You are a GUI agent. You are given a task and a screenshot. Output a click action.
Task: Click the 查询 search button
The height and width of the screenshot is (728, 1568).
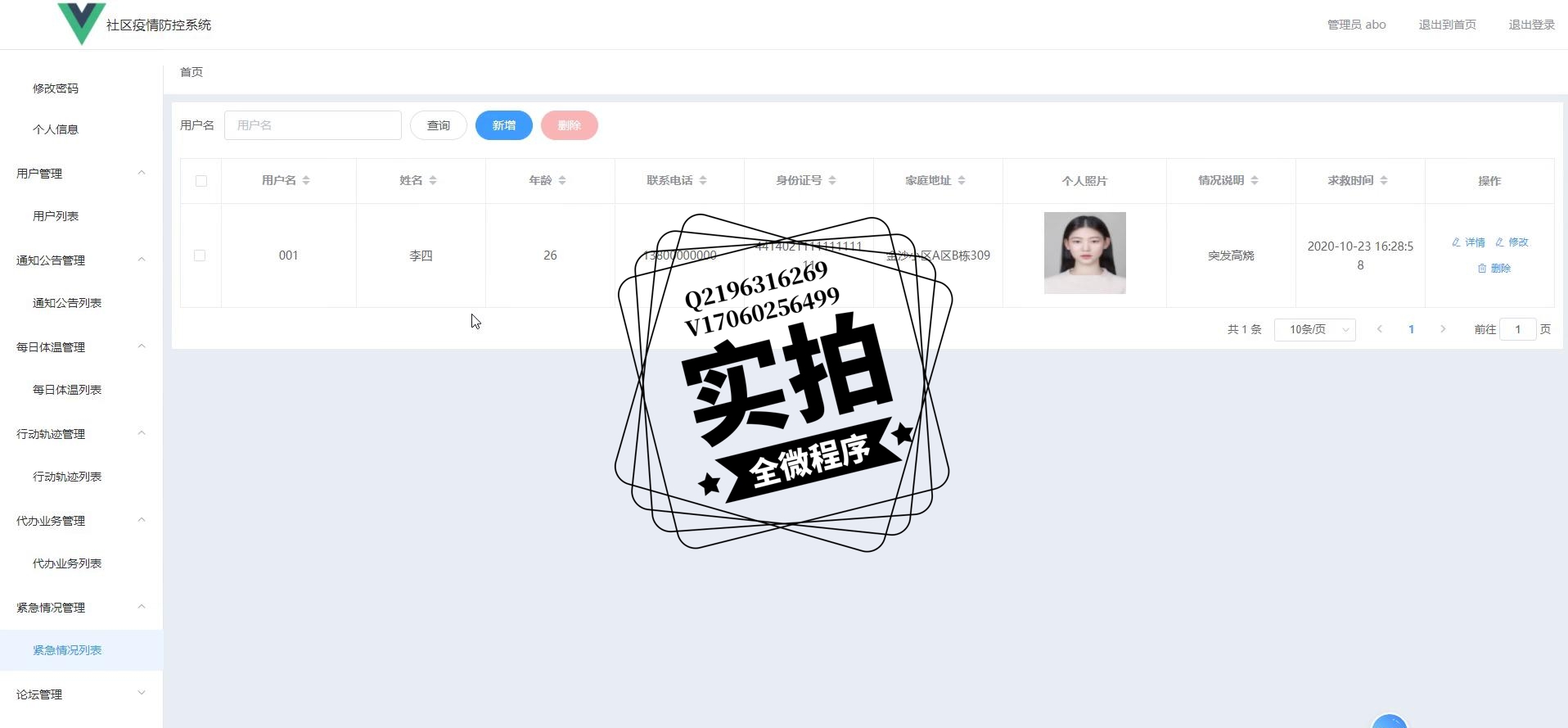439,125
